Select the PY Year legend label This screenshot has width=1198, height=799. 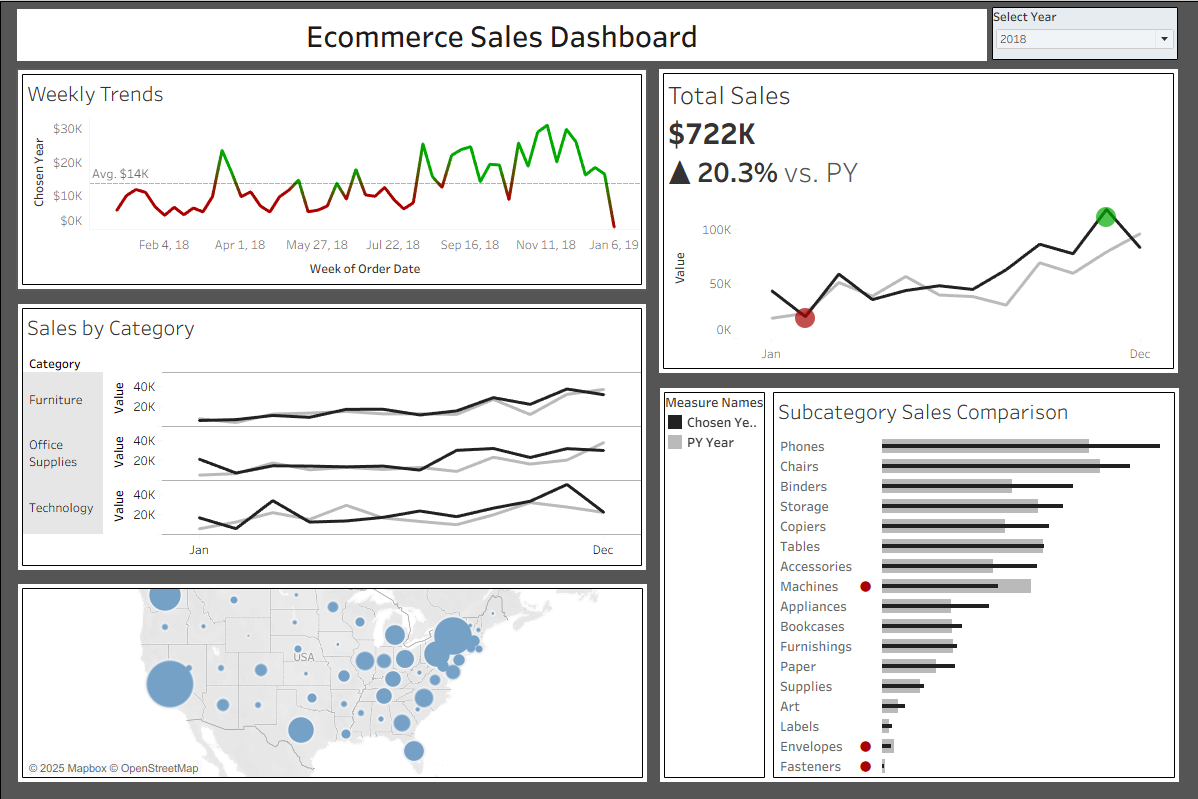click(710, 442)
